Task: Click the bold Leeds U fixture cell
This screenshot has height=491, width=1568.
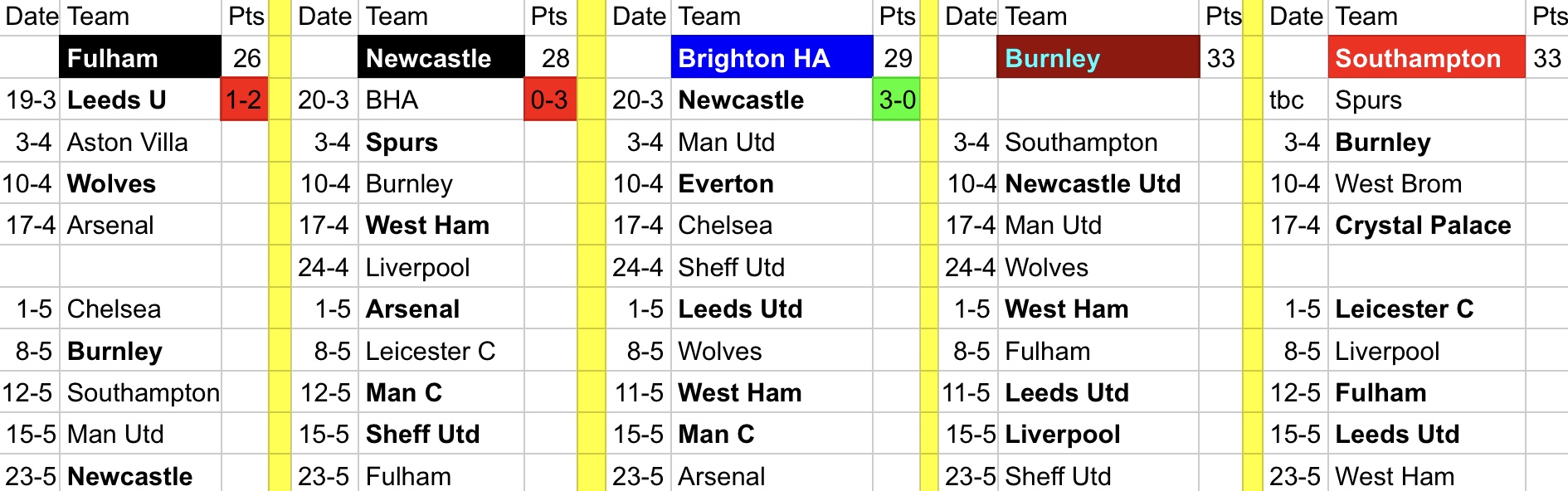Action: 139,100
